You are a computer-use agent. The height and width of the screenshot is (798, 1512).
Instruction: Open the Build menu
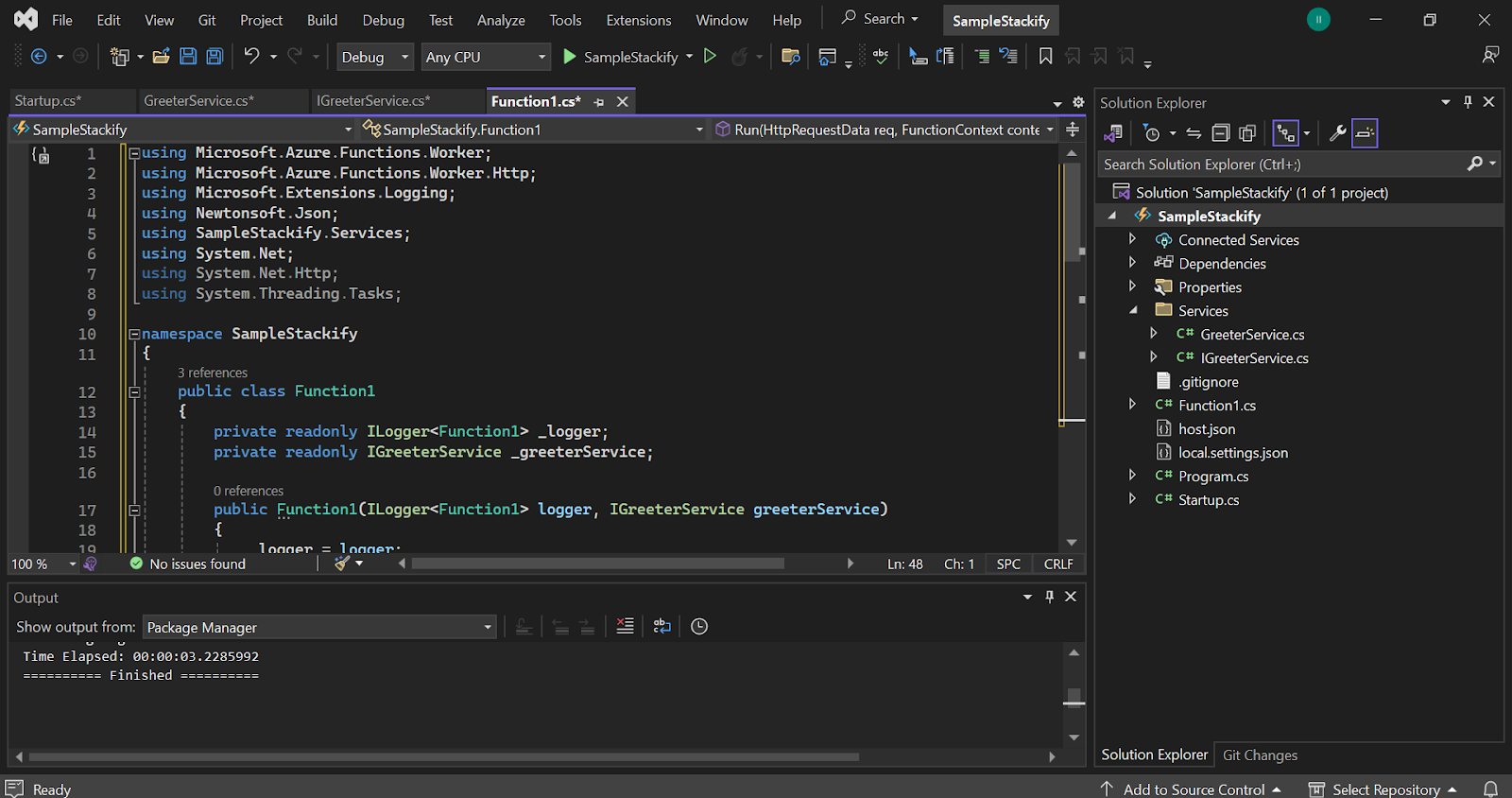pos(321,20)
